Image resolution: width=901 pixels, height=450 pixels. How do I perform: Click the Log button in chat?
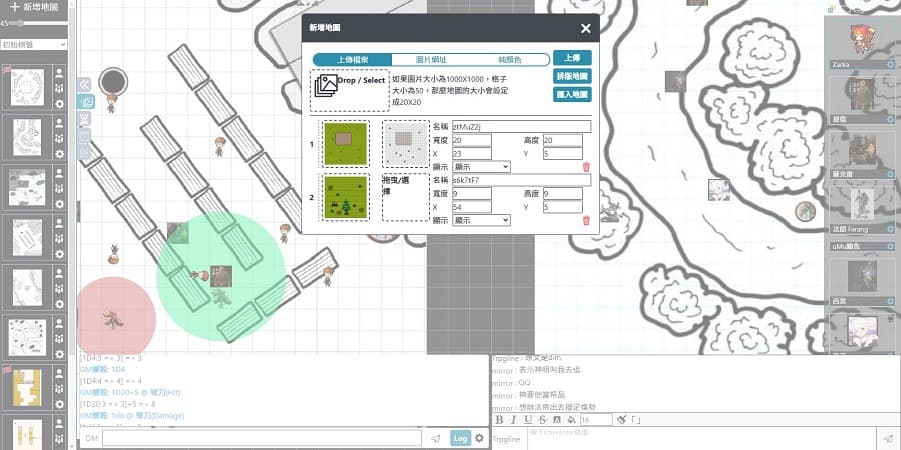coord(460,438)
